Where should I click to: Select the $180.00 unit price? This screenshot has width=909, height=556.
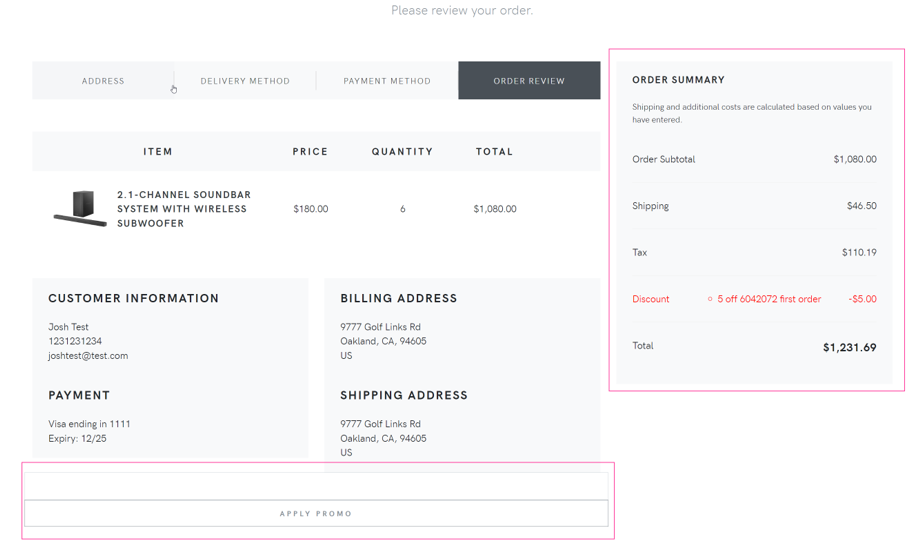311,209
